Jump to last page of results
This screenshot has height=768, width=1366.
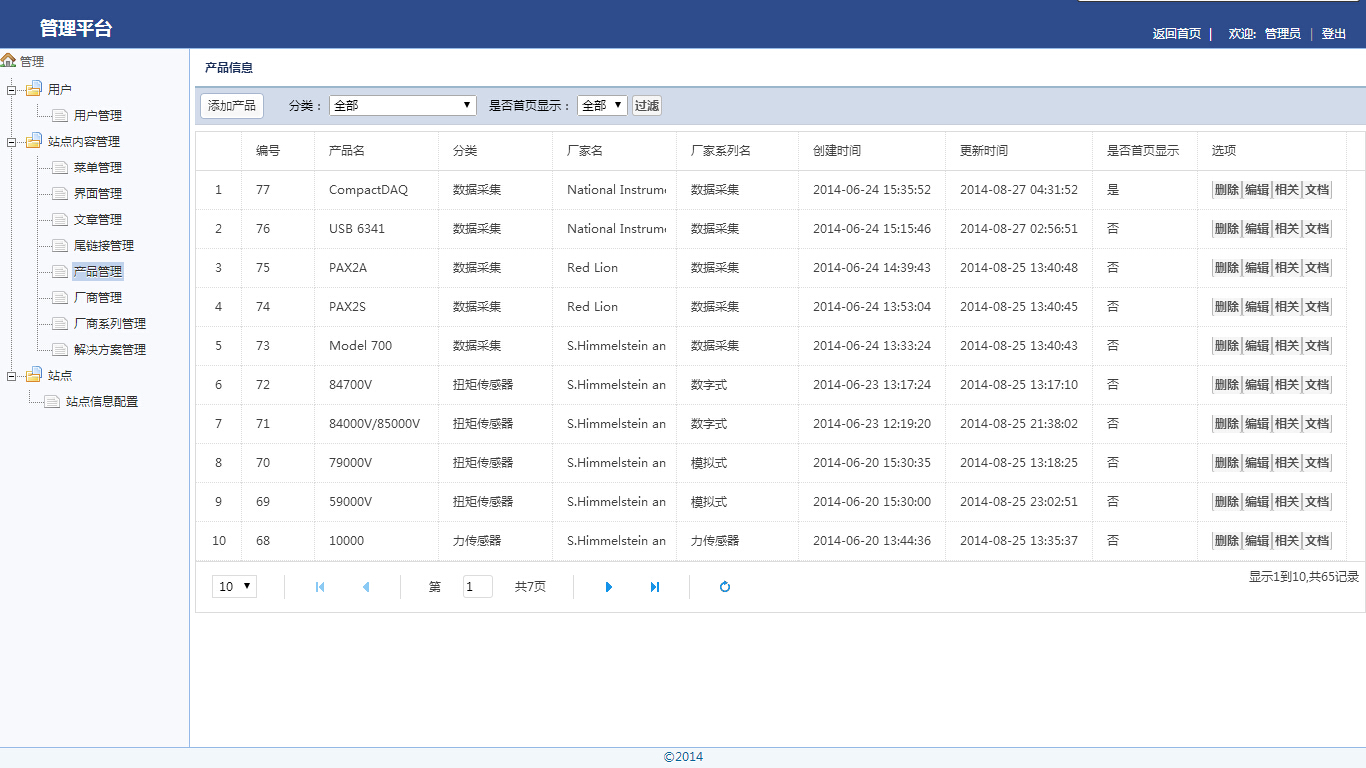(655, 587)
